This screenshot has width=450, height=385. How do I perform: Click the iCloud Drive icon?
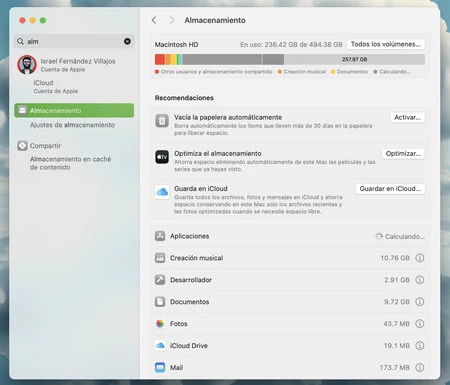point(160,346)
